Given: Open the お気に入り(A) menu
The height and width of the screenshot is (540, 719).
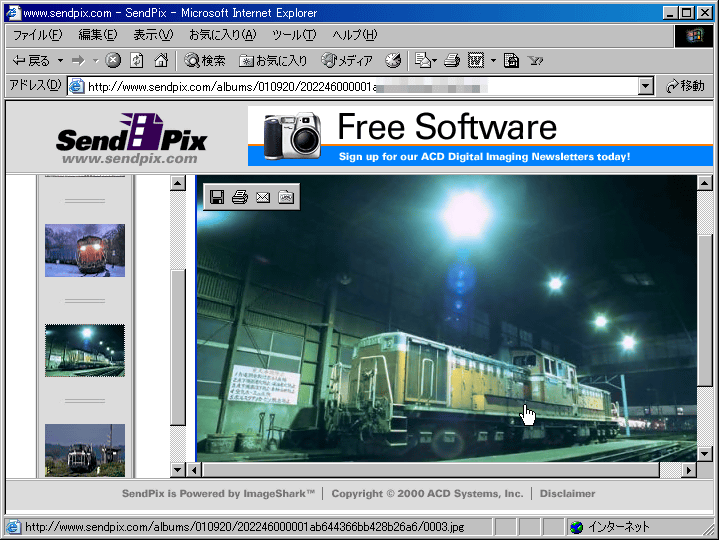Looking at the screenshot, I should (x=223, y=35).
